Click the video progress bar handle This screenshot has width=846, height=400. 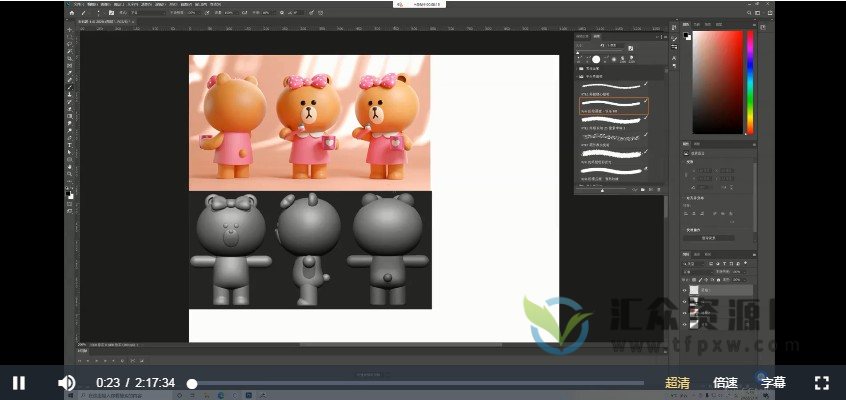click(x=192, y=383)
